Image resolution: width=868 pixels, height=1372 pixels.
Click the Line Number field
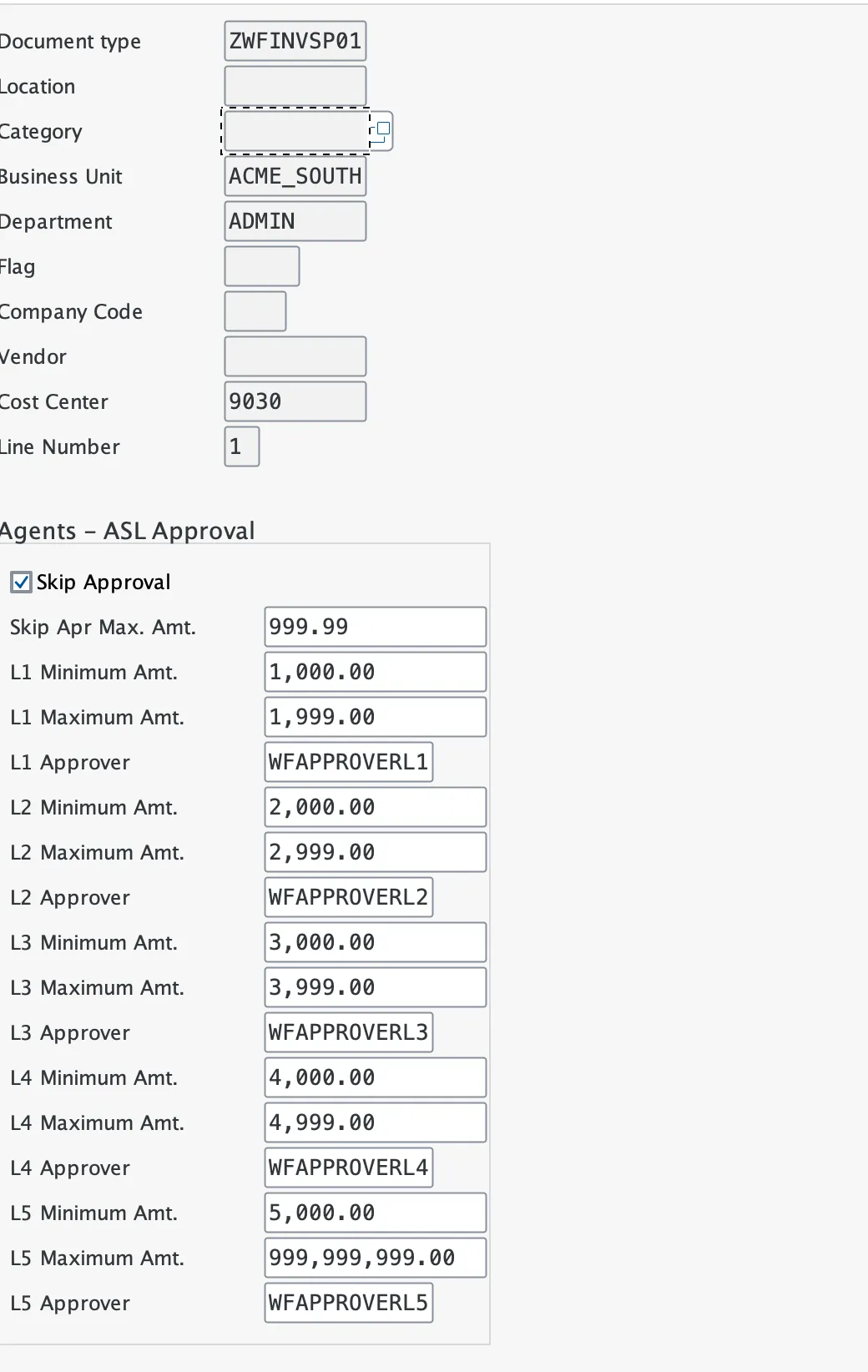[x=242, y=446]
